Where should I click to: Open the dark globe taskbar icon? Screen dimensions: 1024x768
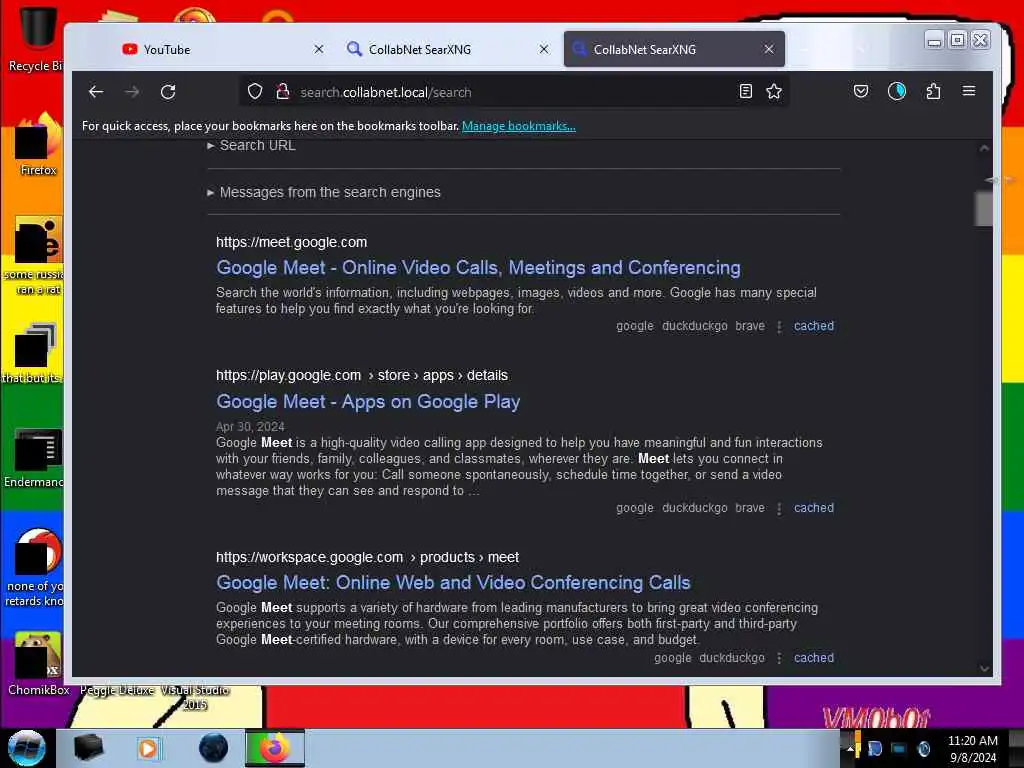point(213,748)
